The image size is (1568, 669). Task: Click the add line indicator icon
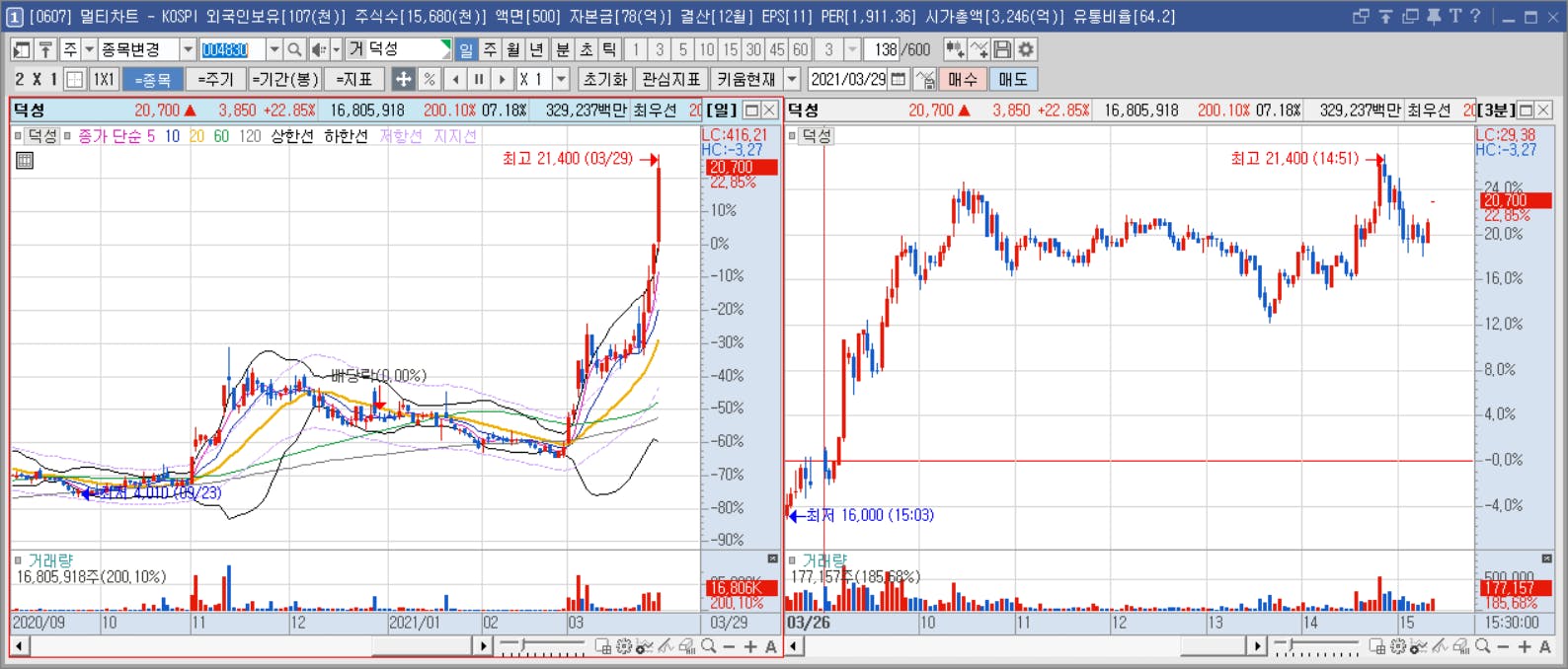click(980, 49)
